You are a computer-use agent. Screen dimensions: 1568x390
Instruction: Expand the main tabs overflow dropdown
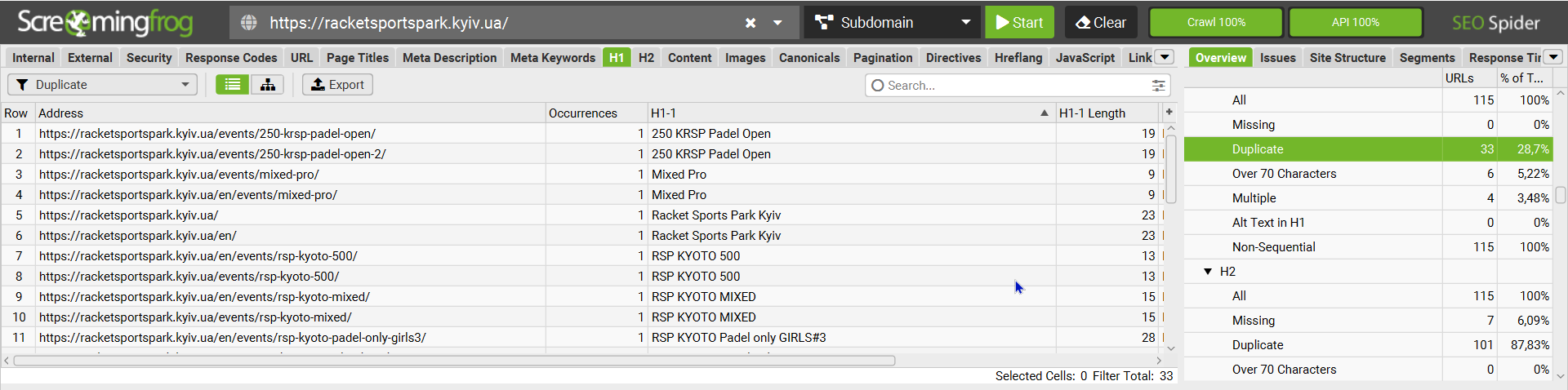point(1165,57)
